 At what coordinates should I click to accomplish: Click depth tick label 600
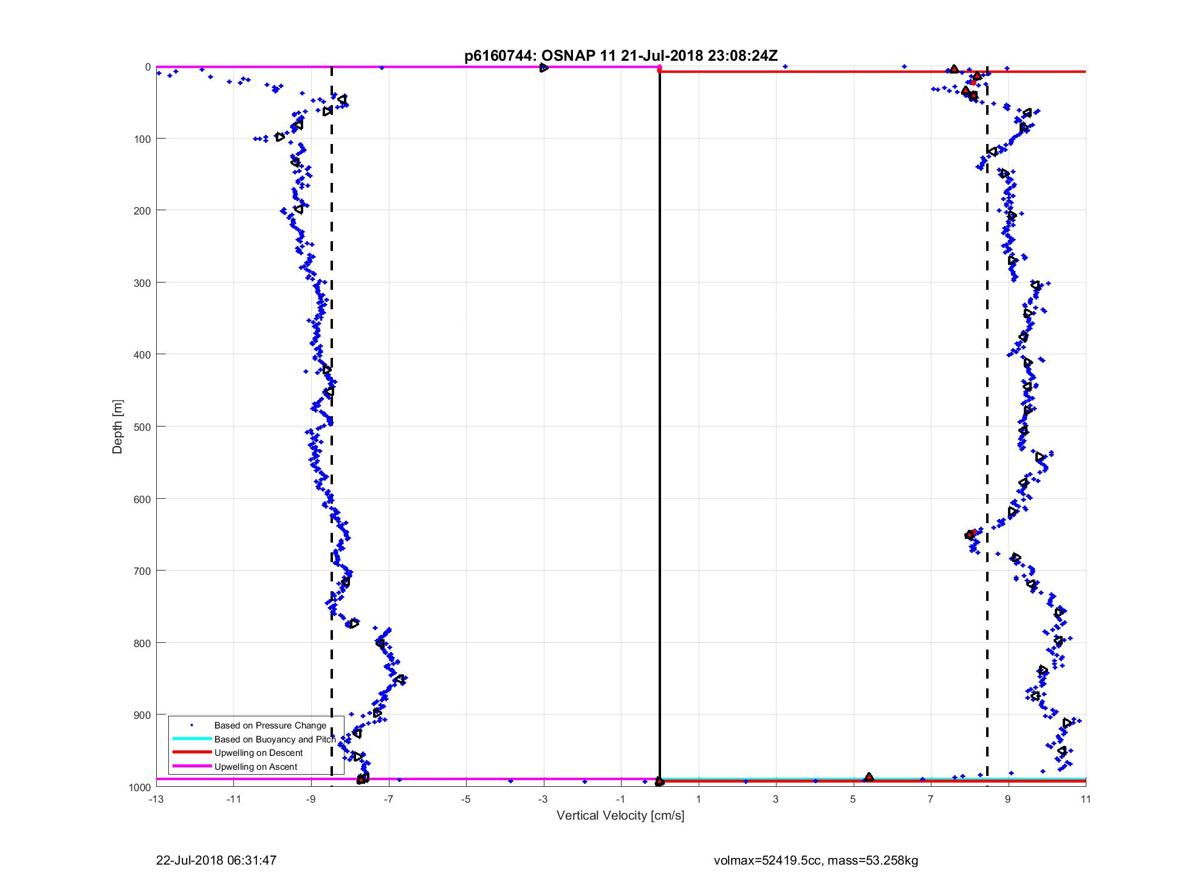142,499
